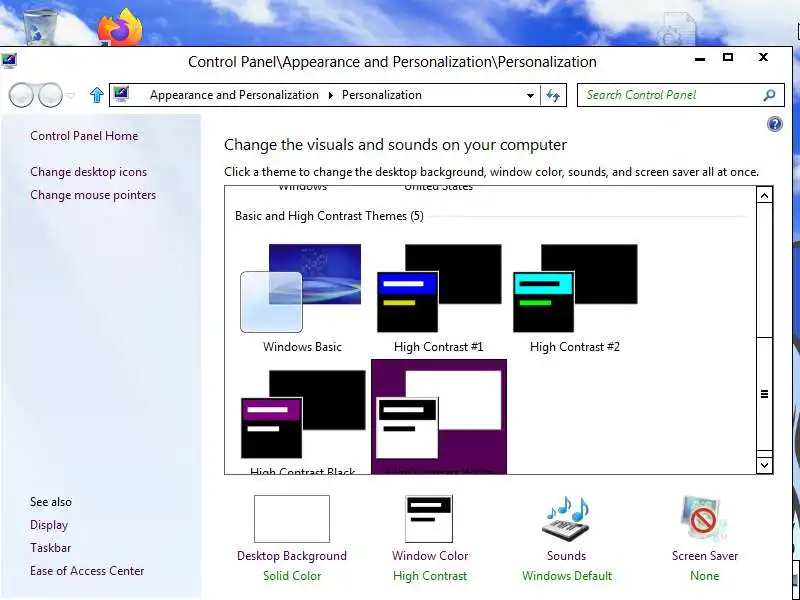
Task: Refresh the Personalization page
Action: click(x=553, y=95)
